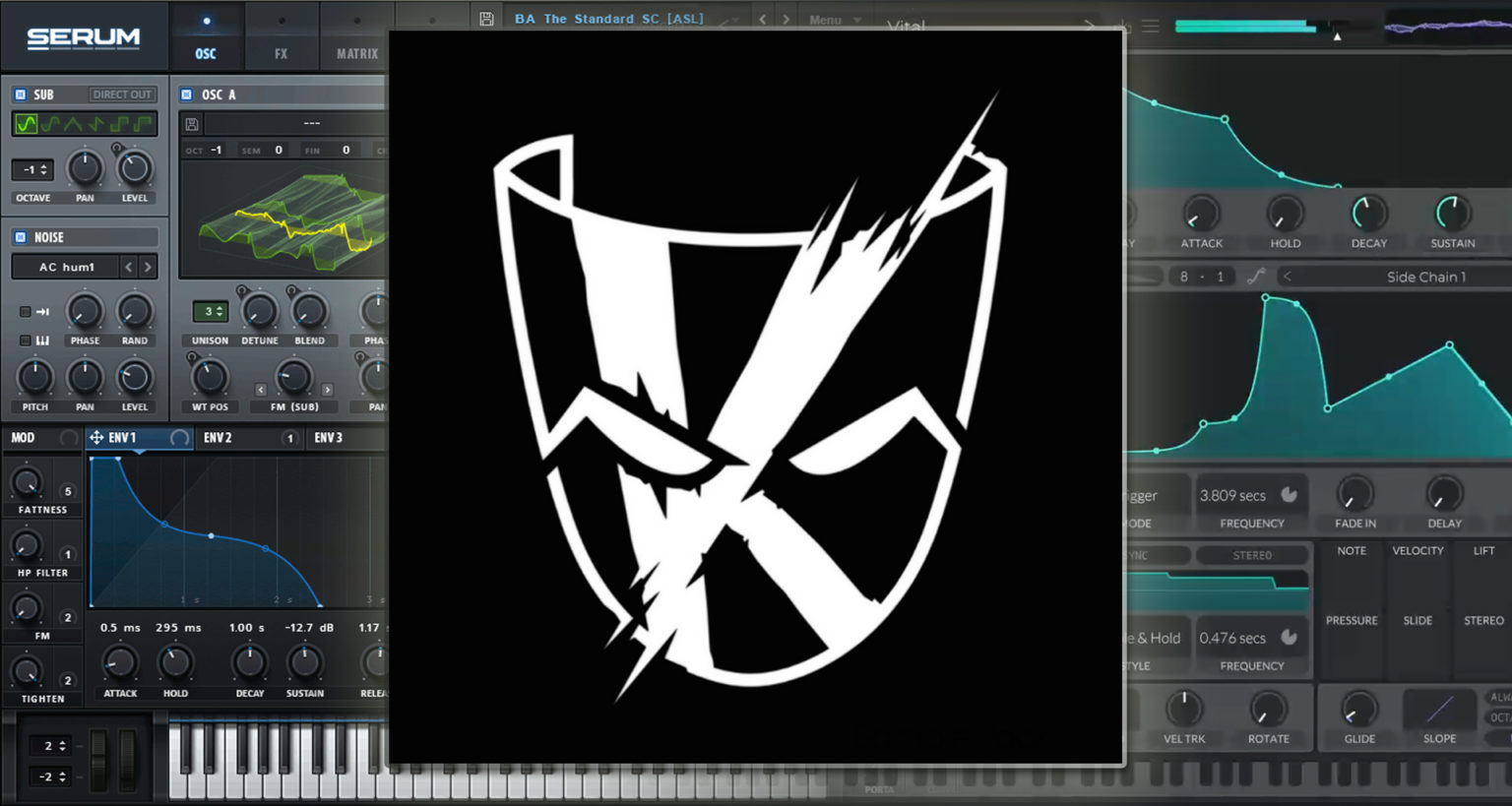Select the square sub oscillator waveform
This screenshot has height=806, width=1512.
pyautogui.click(x=121, y=124)
